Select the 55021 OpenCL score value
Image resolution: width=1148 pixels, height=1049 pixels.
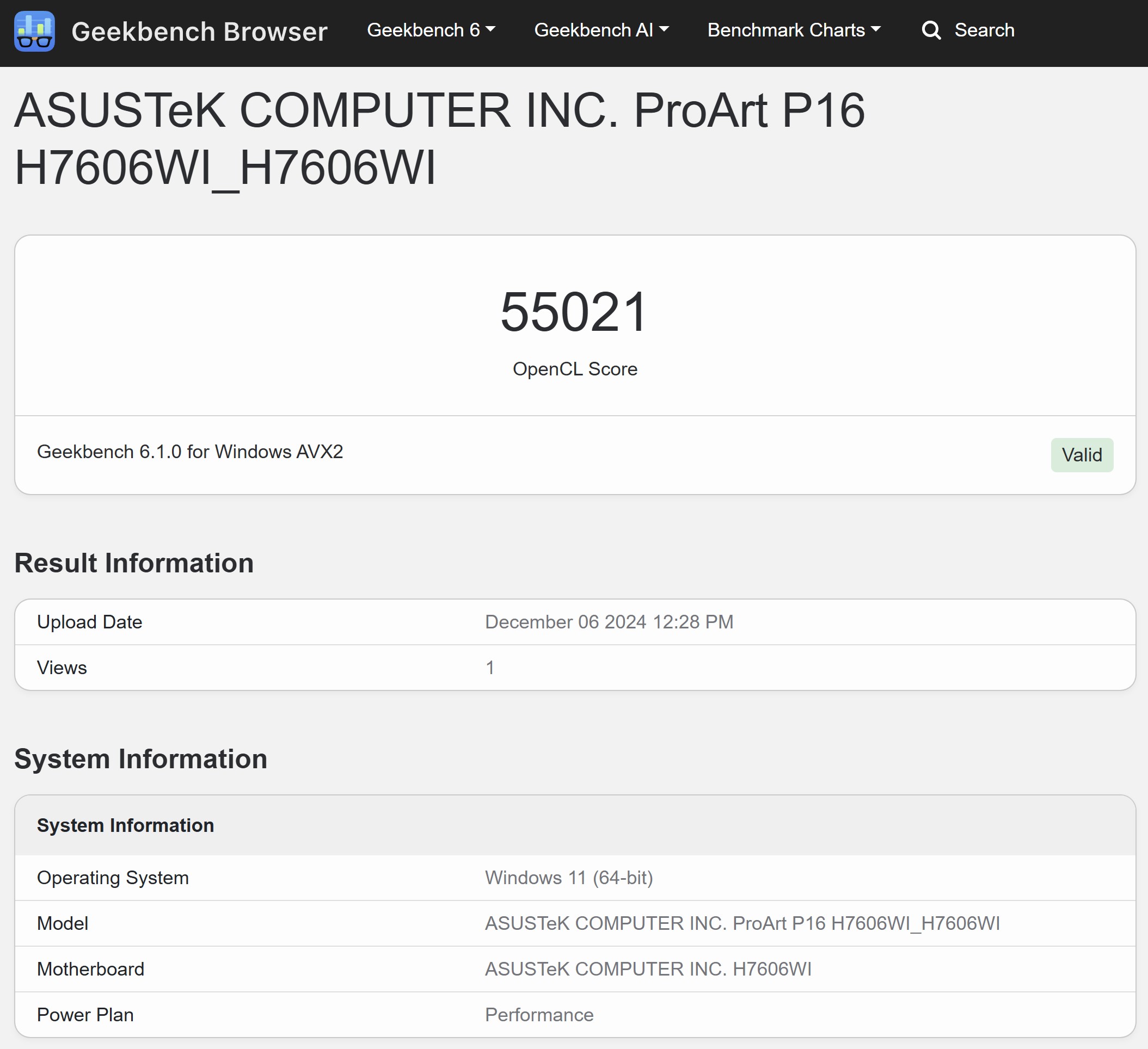(x=574, y=312)
